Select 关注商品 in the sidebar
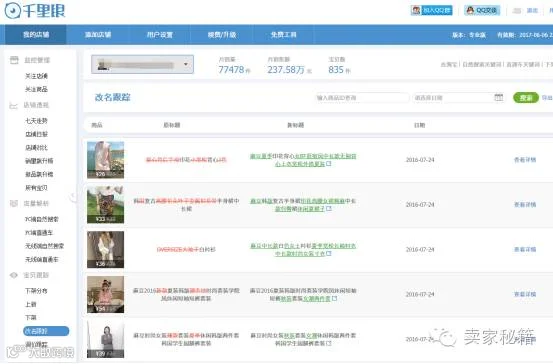This screenshot has height=364, width=553. [x=36, y=89]
